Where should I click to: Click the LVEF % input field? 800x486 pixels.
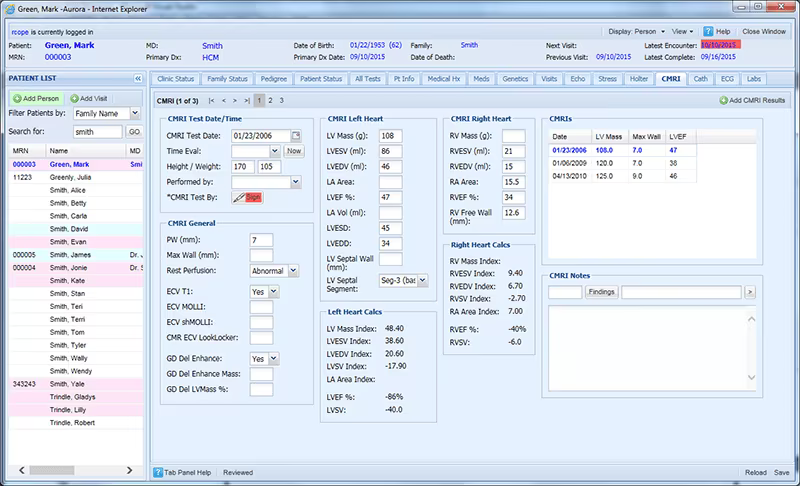(x=391, y=197)
